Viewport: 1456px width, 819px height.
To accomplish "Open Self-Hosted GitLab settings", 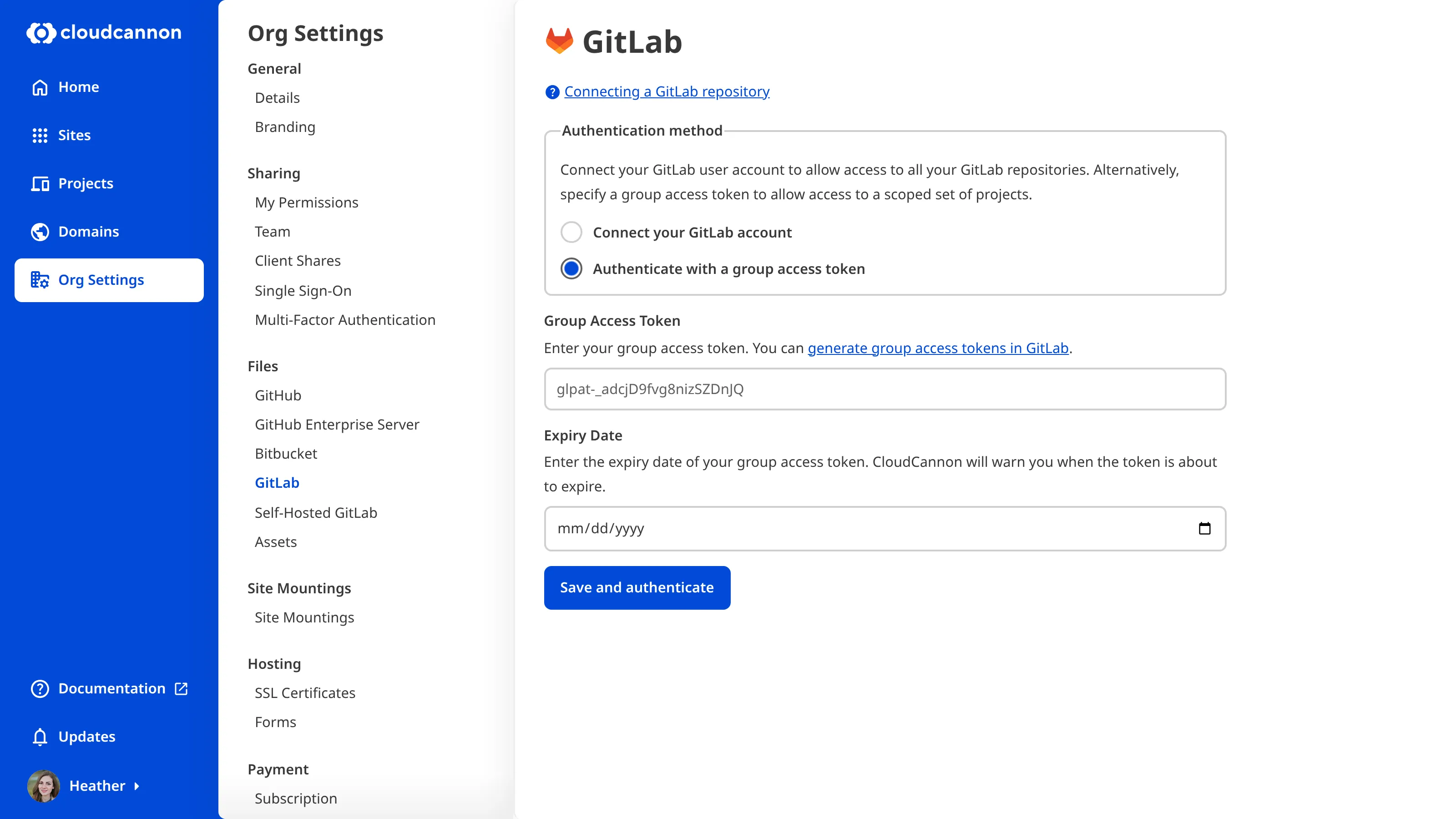I will tap(315, 513).
